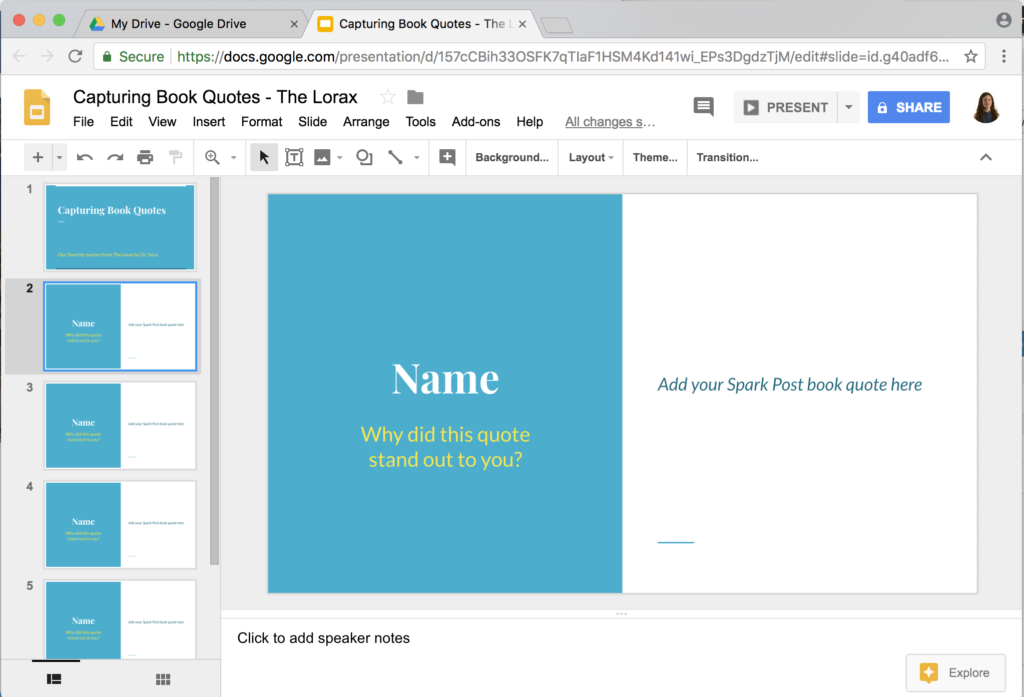Open the Background color settings
The width and height of the screenshot is (1024, 697).
[511, 157]
